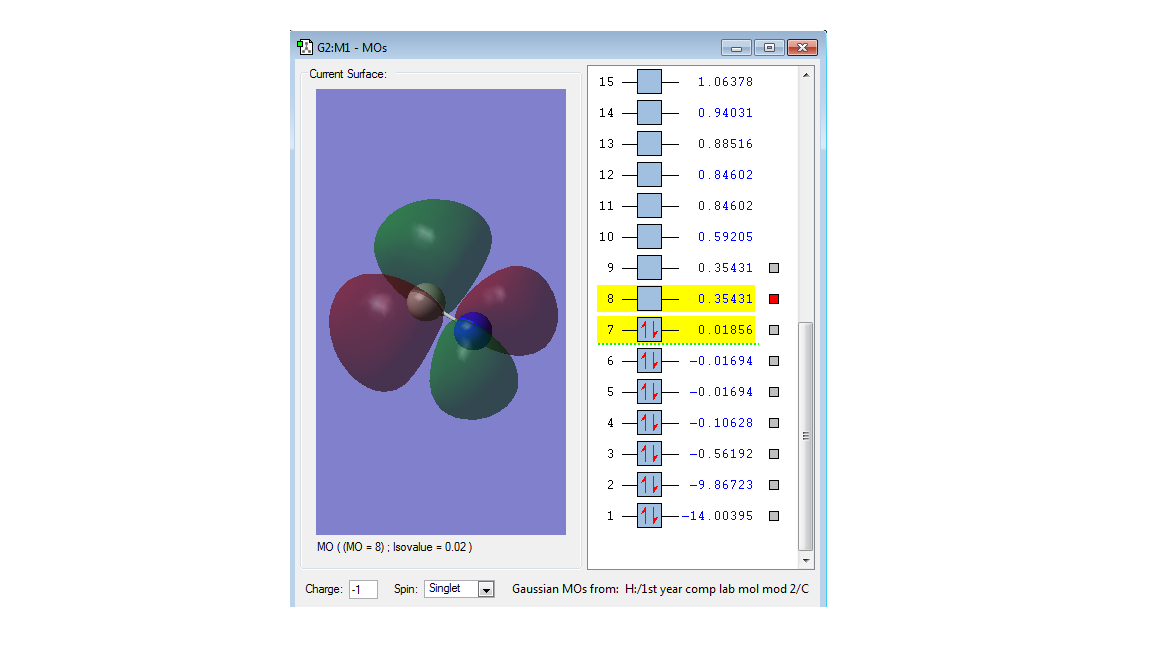Click the energy value -0.56192
This screenshot has width=1152, height=648.
721,454
